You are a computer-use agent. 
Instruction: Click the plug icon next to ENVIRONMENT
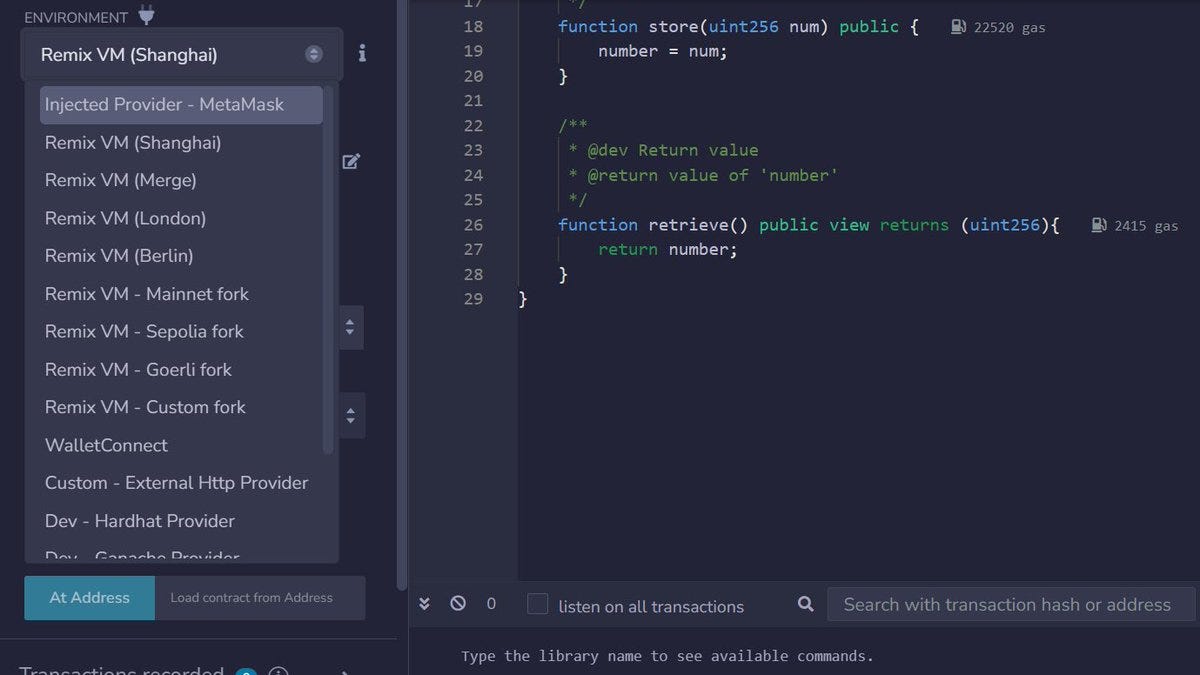coord(146,16)
